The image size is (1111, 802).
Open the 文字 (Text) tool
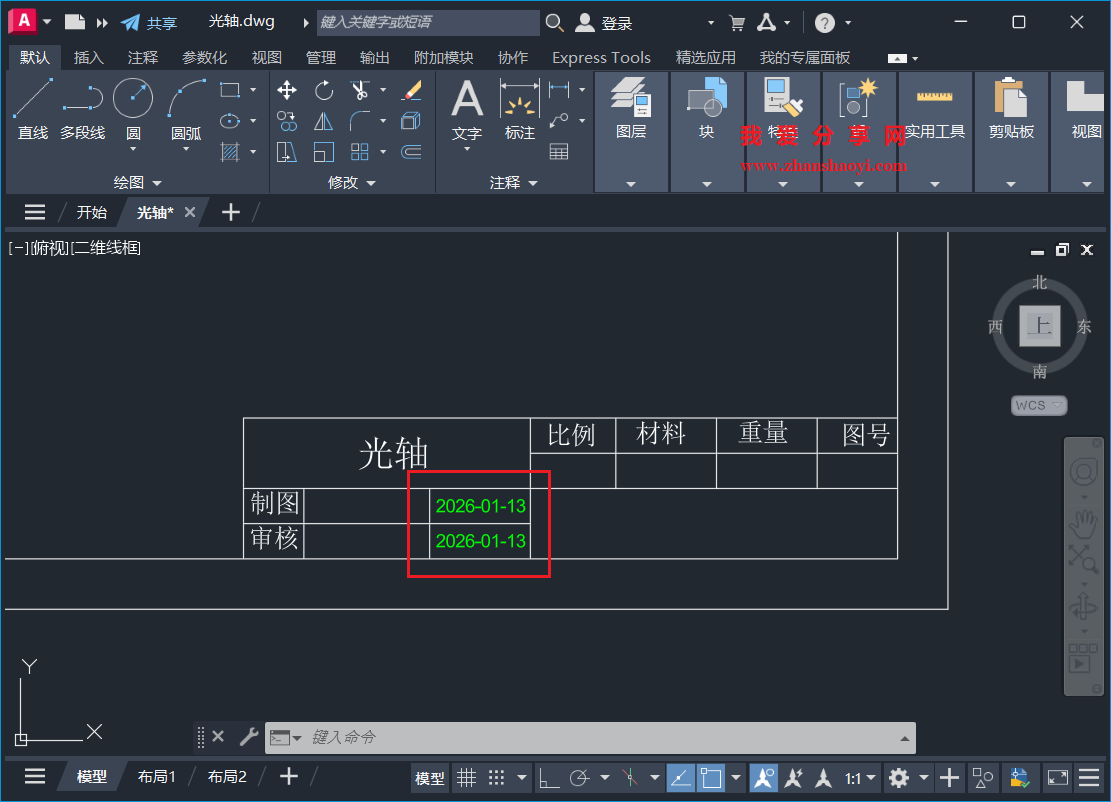(466, 103)
